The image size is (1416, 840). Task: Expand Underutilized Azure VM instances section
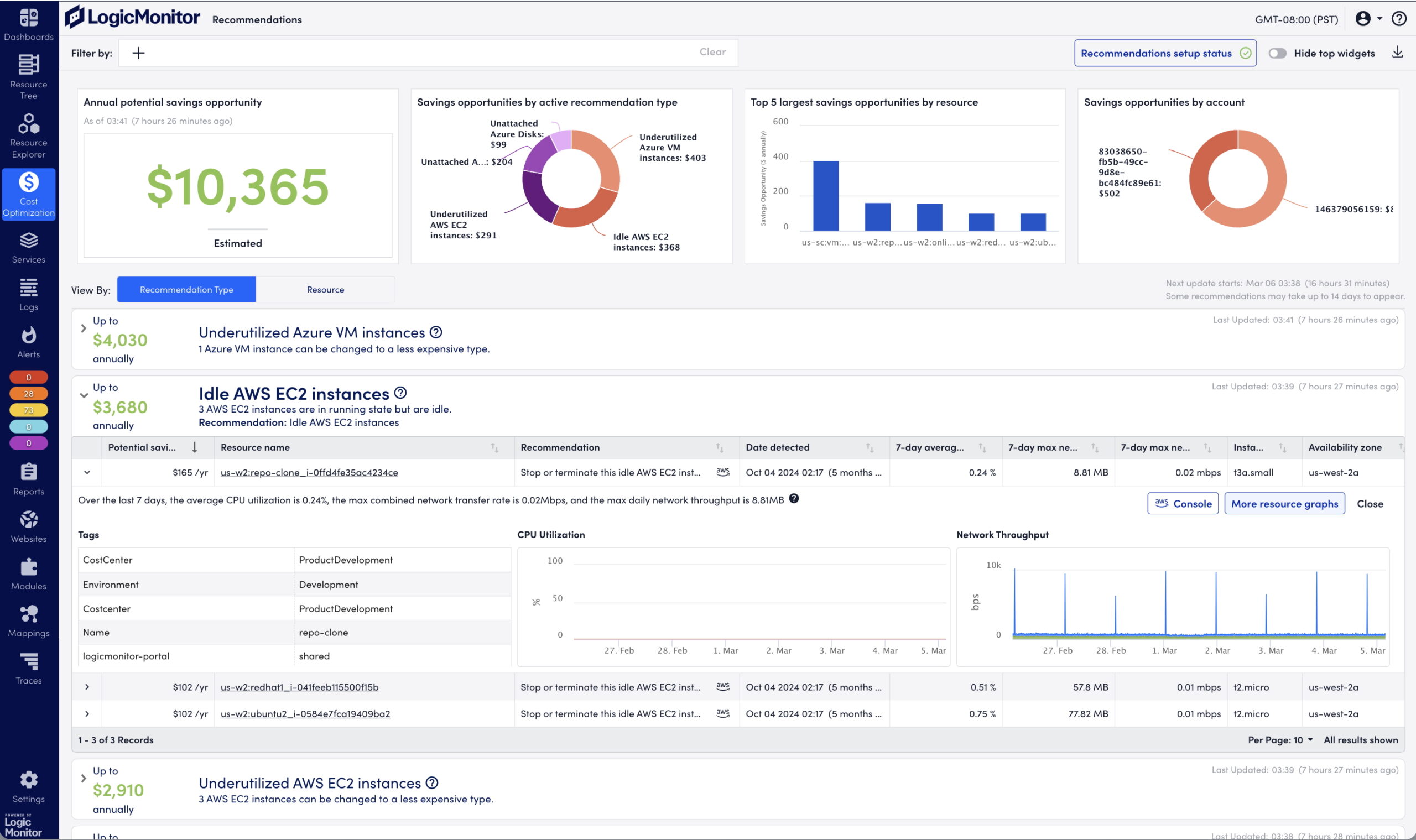pos(83,328)
